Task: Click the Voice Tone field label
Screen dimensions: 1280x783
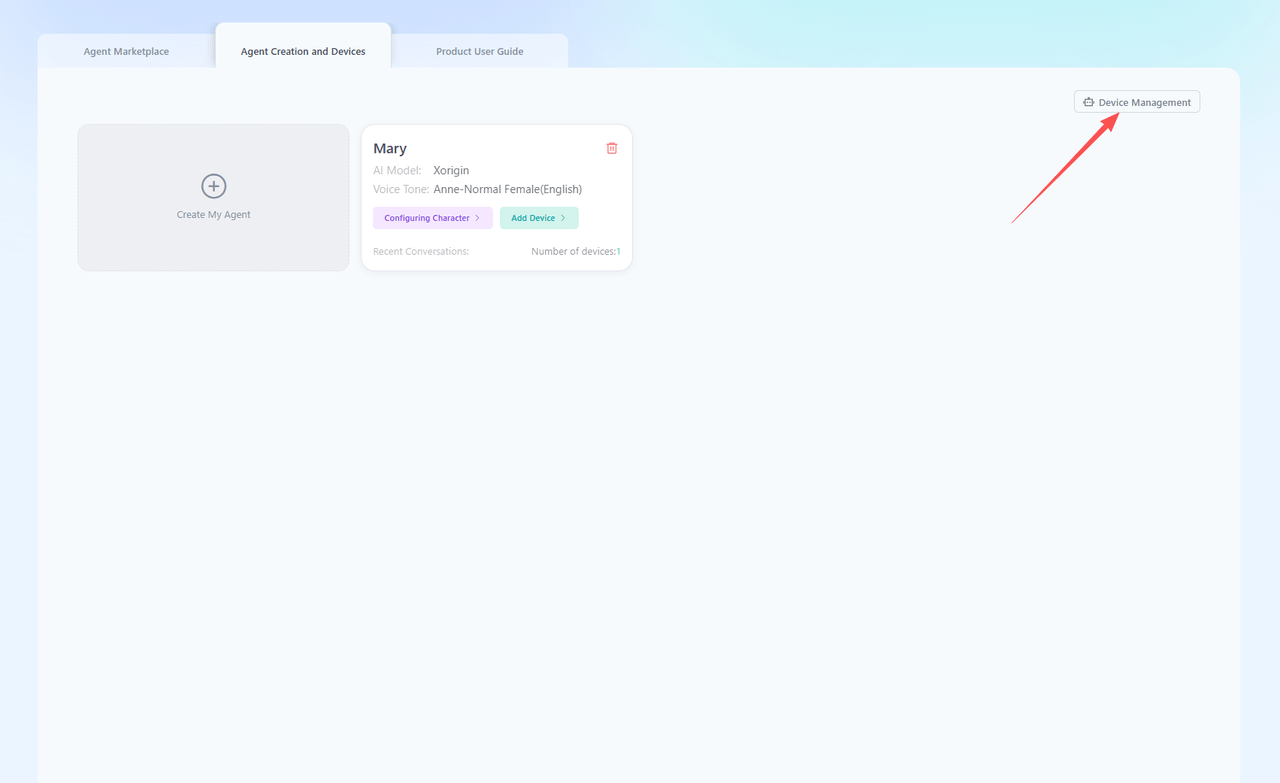Action: click(x=401, y=189)
